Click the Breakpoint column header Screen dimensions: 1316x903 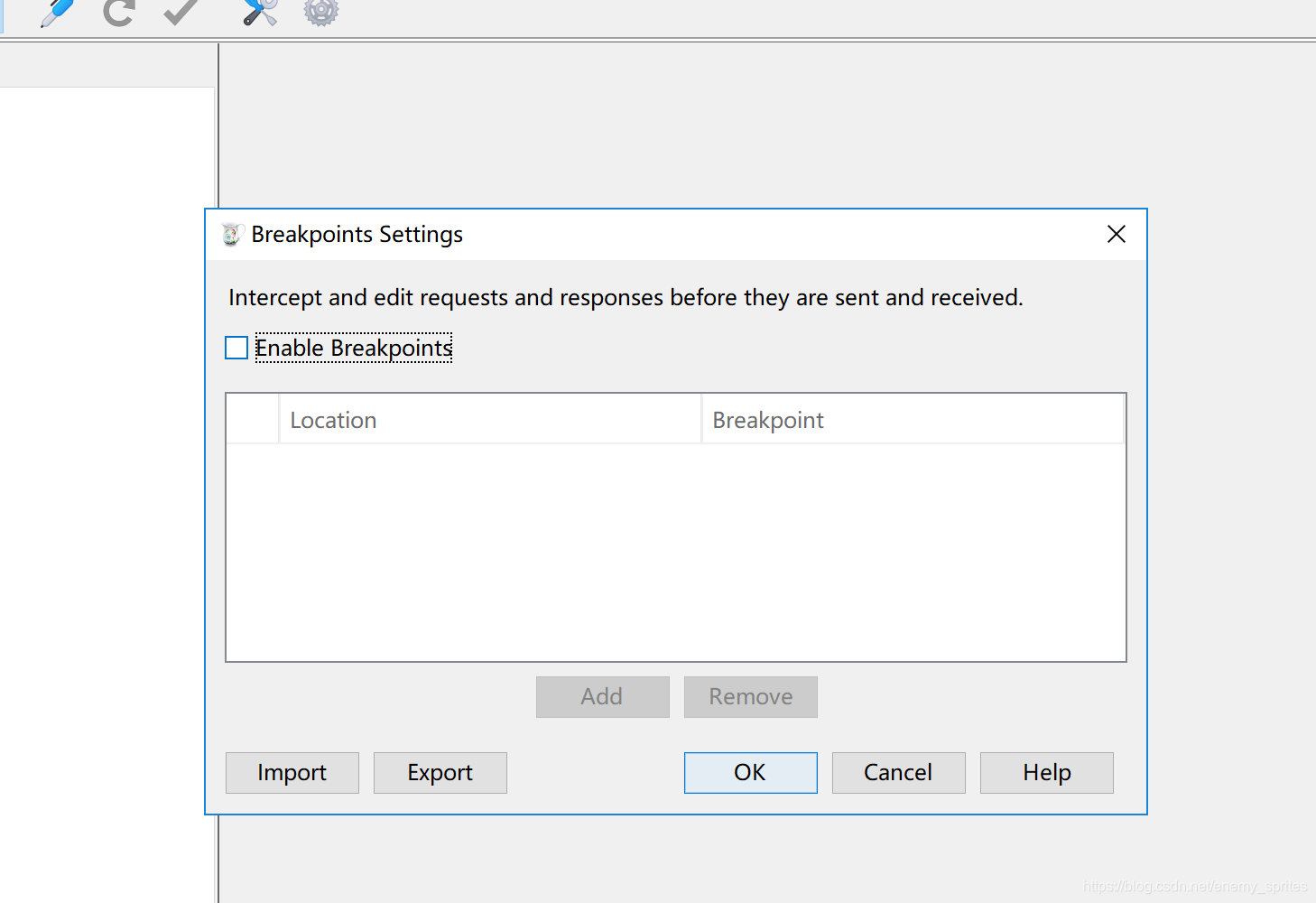(x=913, y=420)
